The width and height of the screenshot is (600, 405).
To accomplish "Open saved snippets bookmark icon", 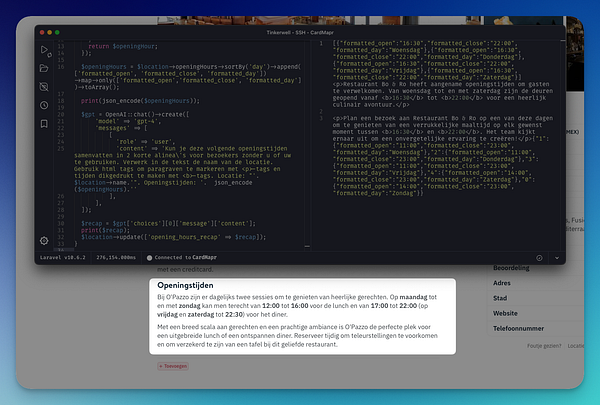I will (44, 124).
